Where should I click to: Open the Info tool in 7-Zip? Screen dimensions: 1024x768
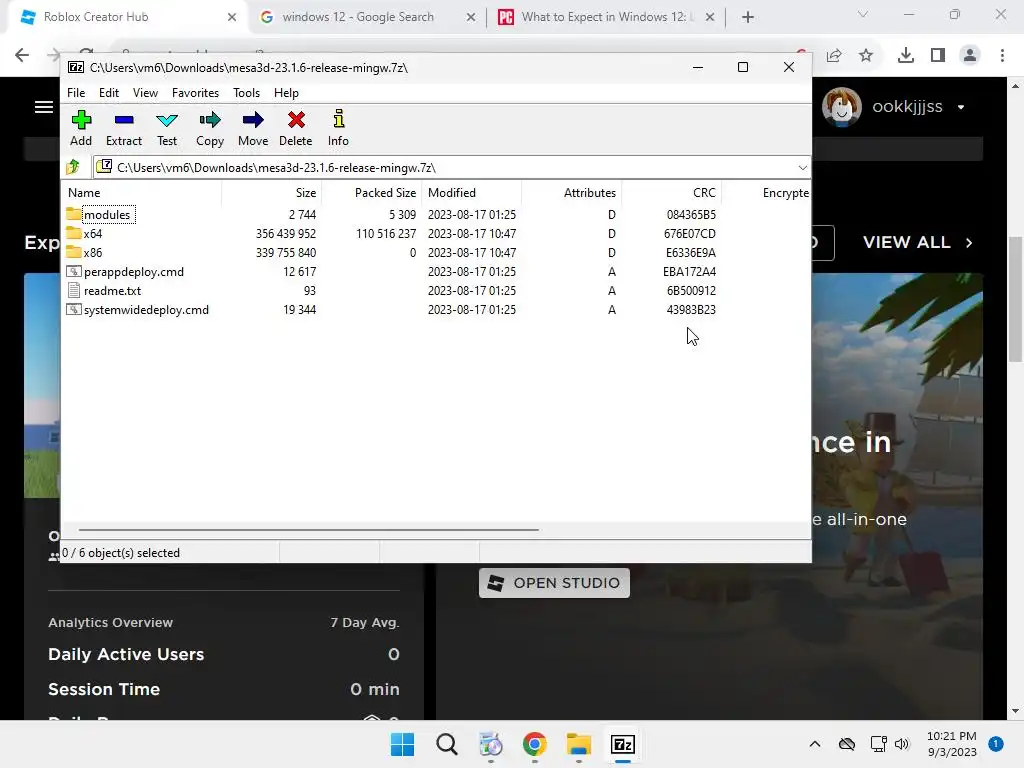click(x=338, y=128)
